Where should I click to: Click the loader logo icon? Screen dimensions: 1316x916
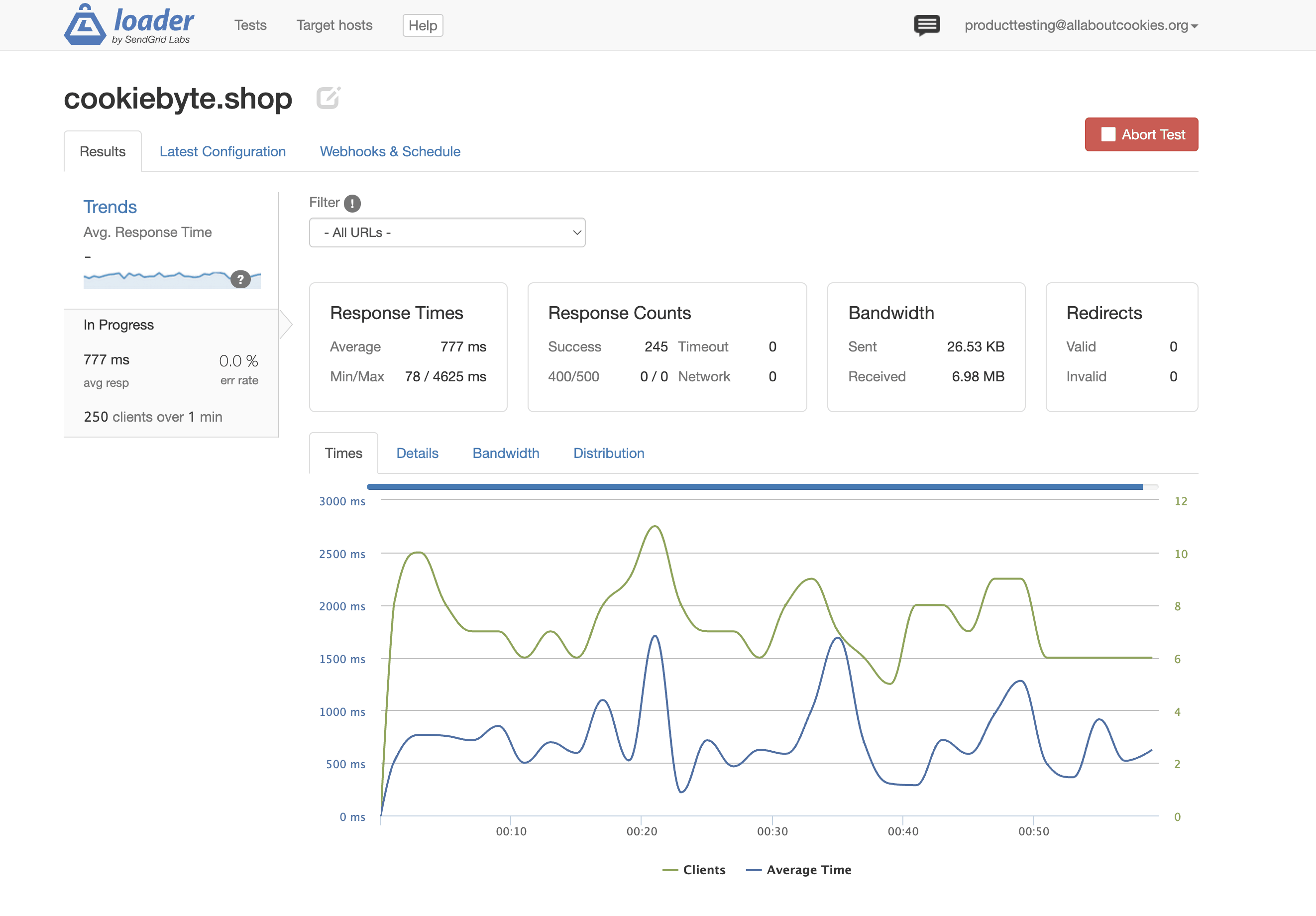85,25
